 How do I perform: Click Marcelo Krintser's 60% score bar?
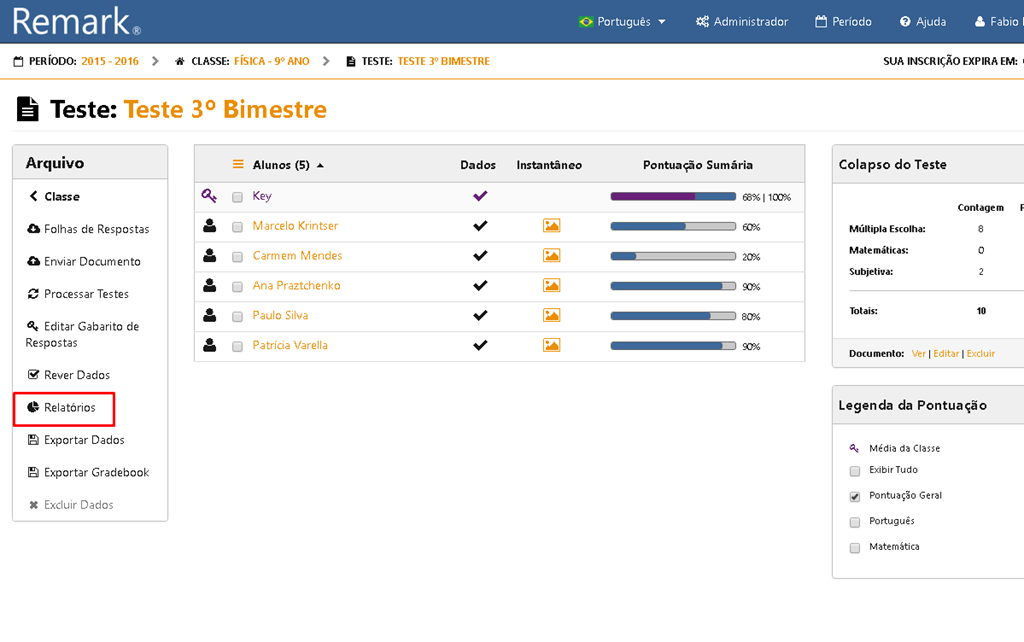(x=672, y=227)
